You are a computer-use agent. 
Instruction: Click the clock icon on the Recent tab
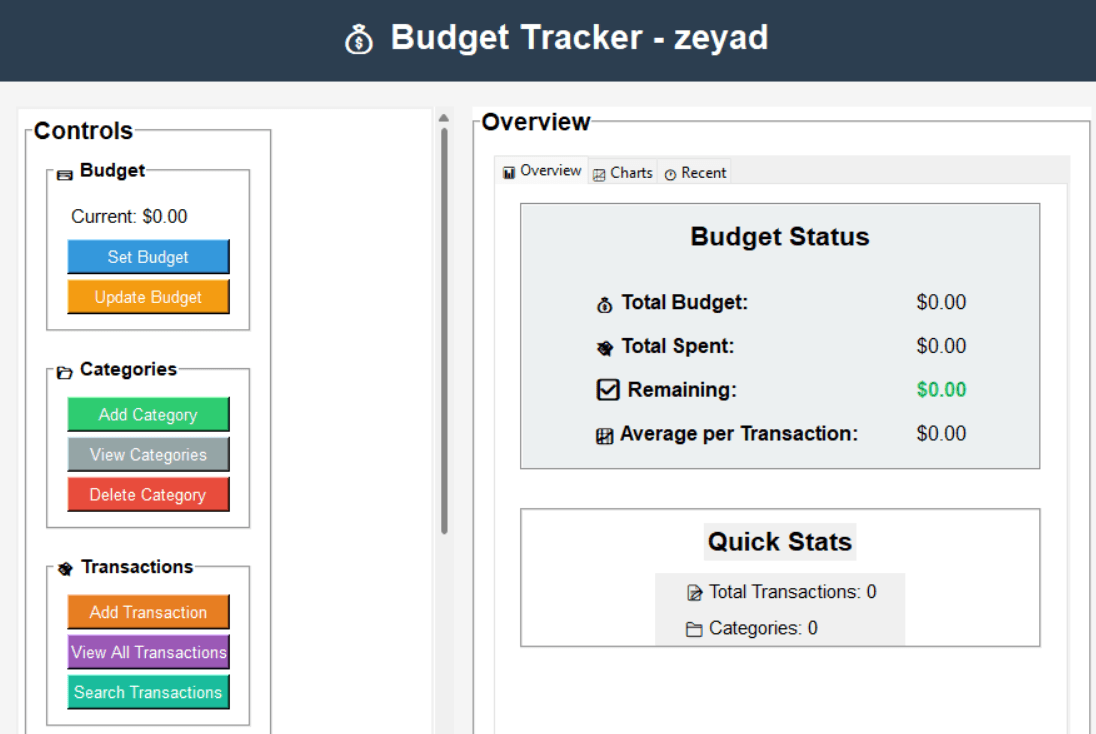click(x=670, y=175)
